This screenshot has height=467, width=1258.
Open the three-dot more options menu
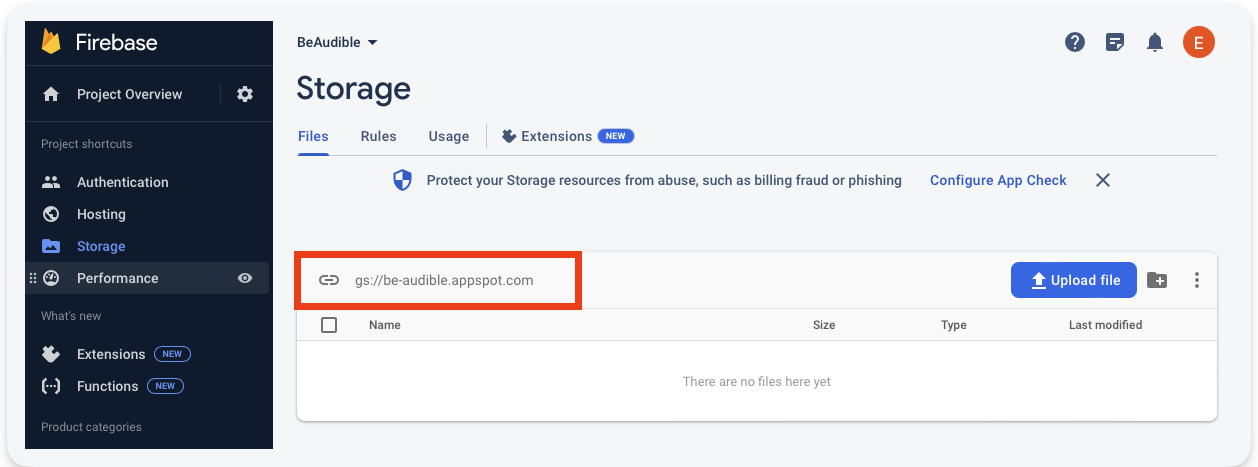point(1197,280)
